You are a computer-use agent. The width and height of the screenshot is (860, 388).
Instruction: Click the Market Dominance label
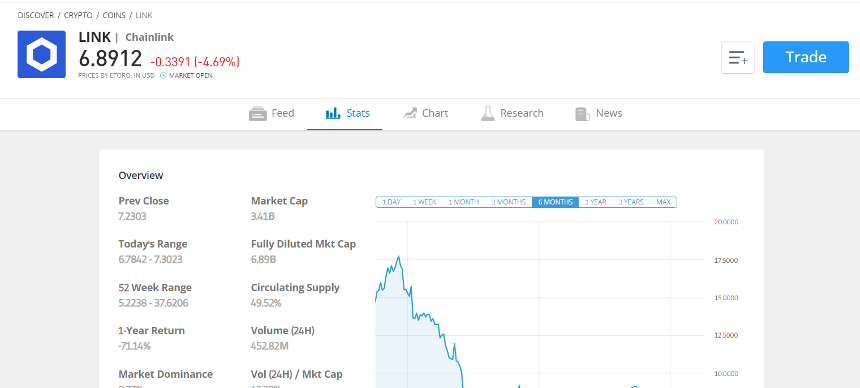coord(166,374)
